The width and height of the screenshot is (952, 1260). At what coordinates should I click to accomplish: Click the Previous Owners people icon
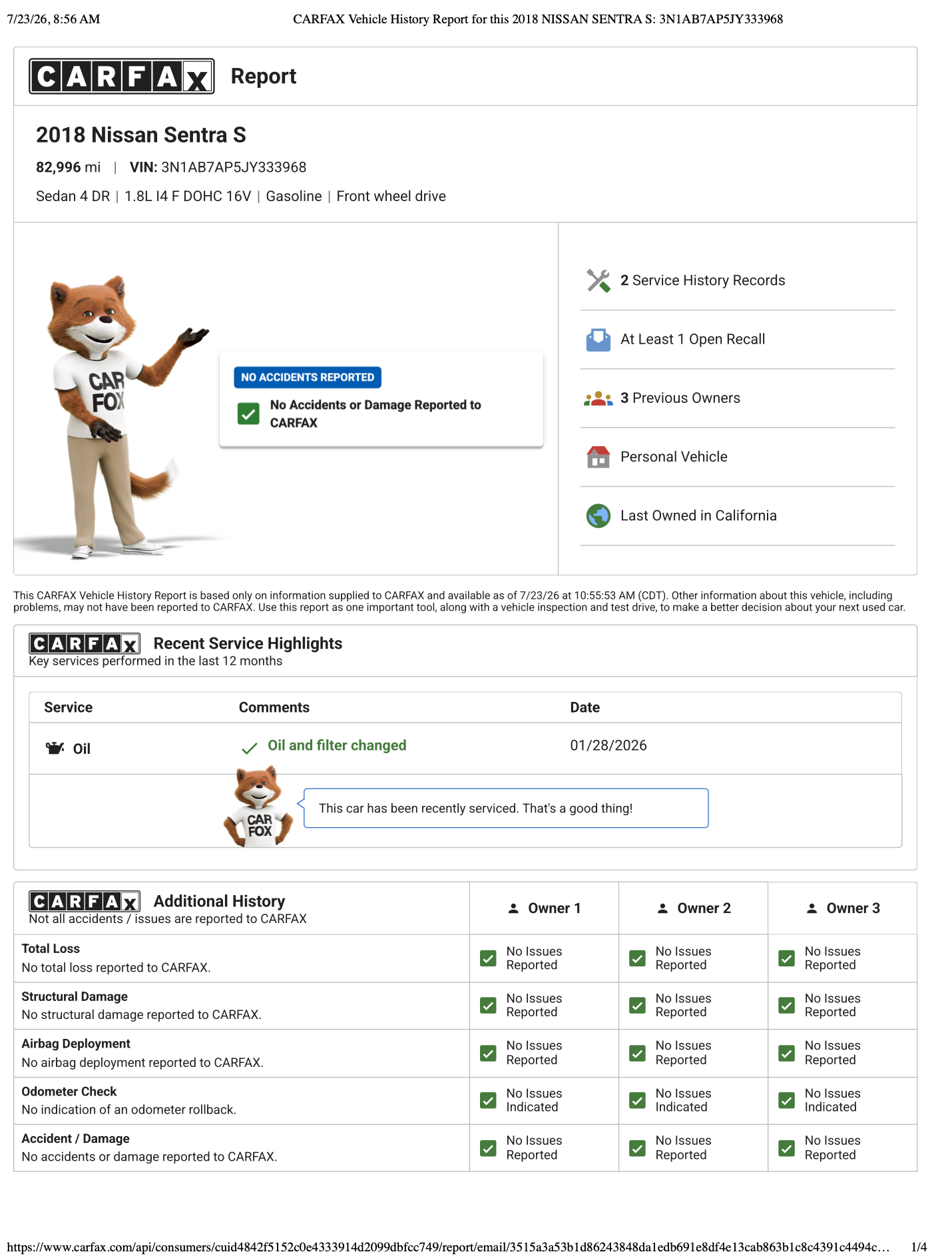[x=598, y=398]
